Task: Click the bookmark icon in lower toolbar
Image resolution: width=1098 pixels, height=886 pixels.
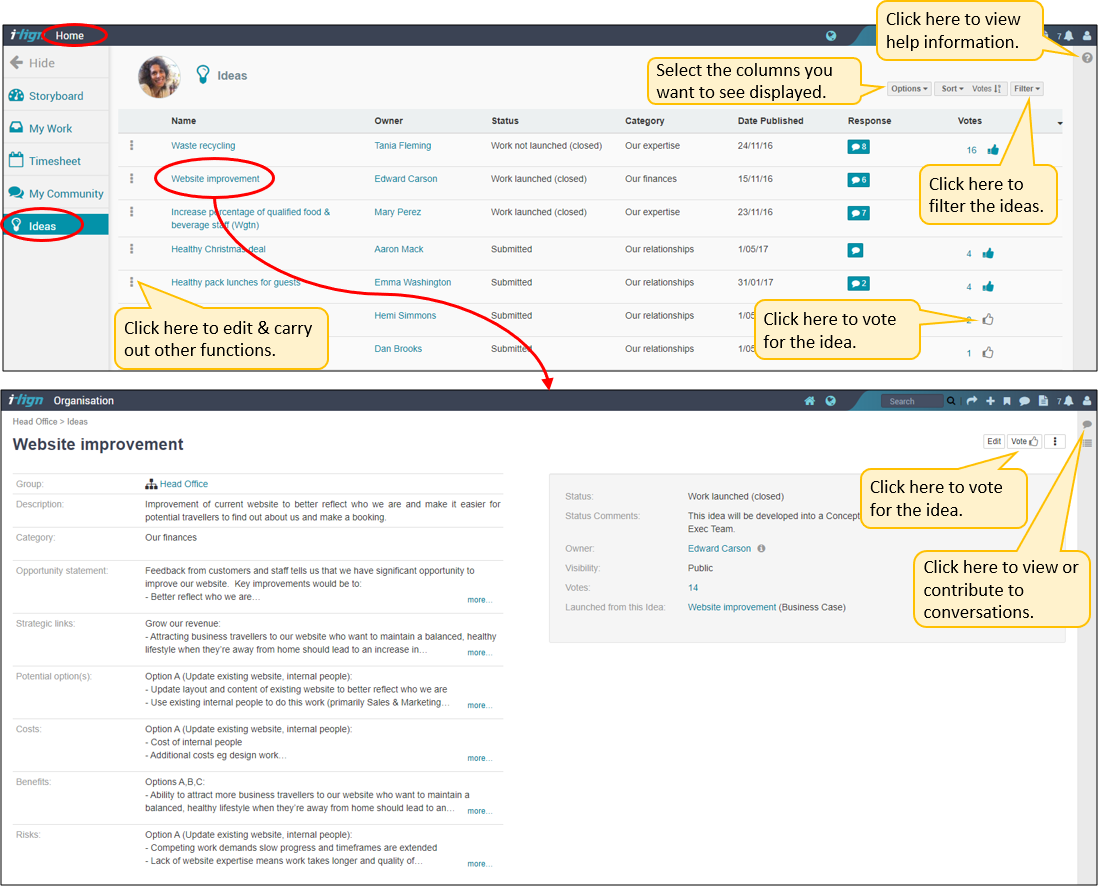Action: pos(1006,401)
